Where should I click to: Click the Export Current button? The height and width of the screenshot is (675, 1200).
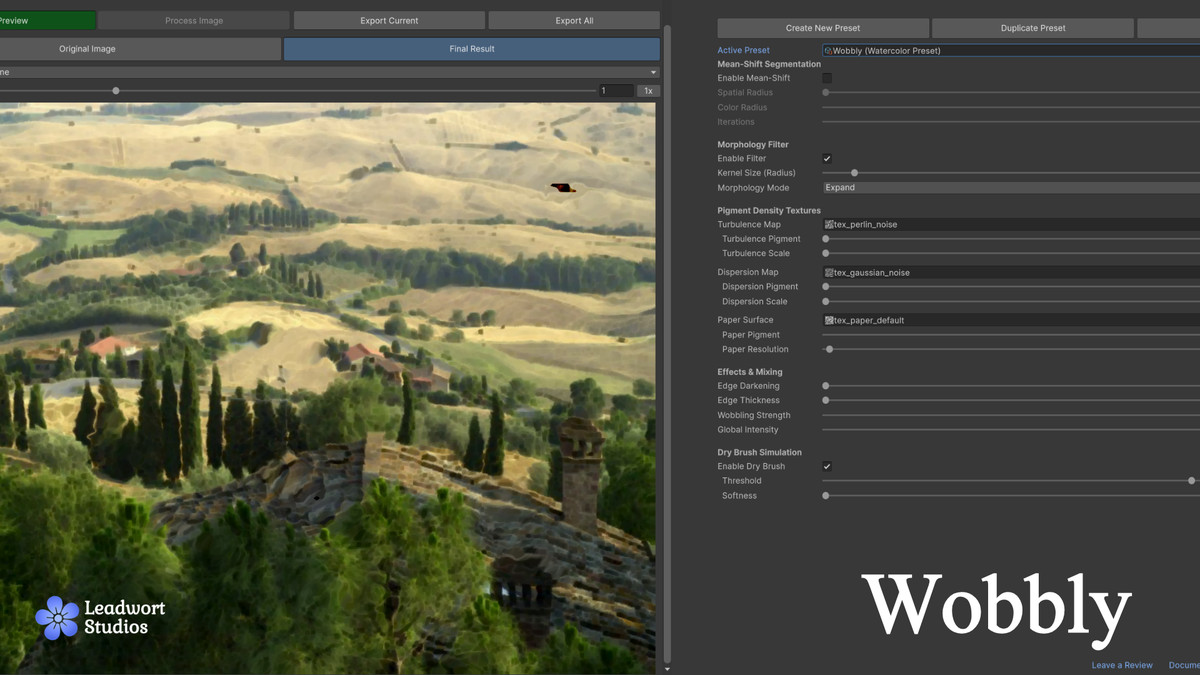click(x=389, y=20)
